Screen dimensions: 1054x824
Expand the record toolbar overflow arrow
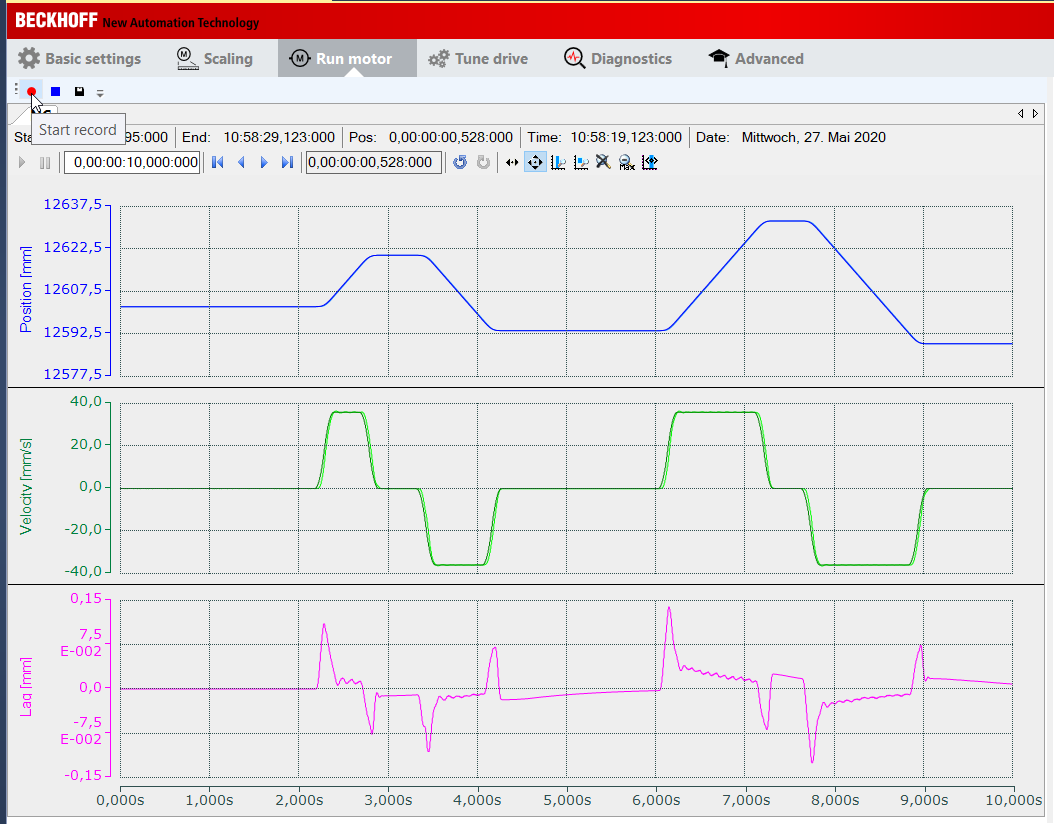100,93
